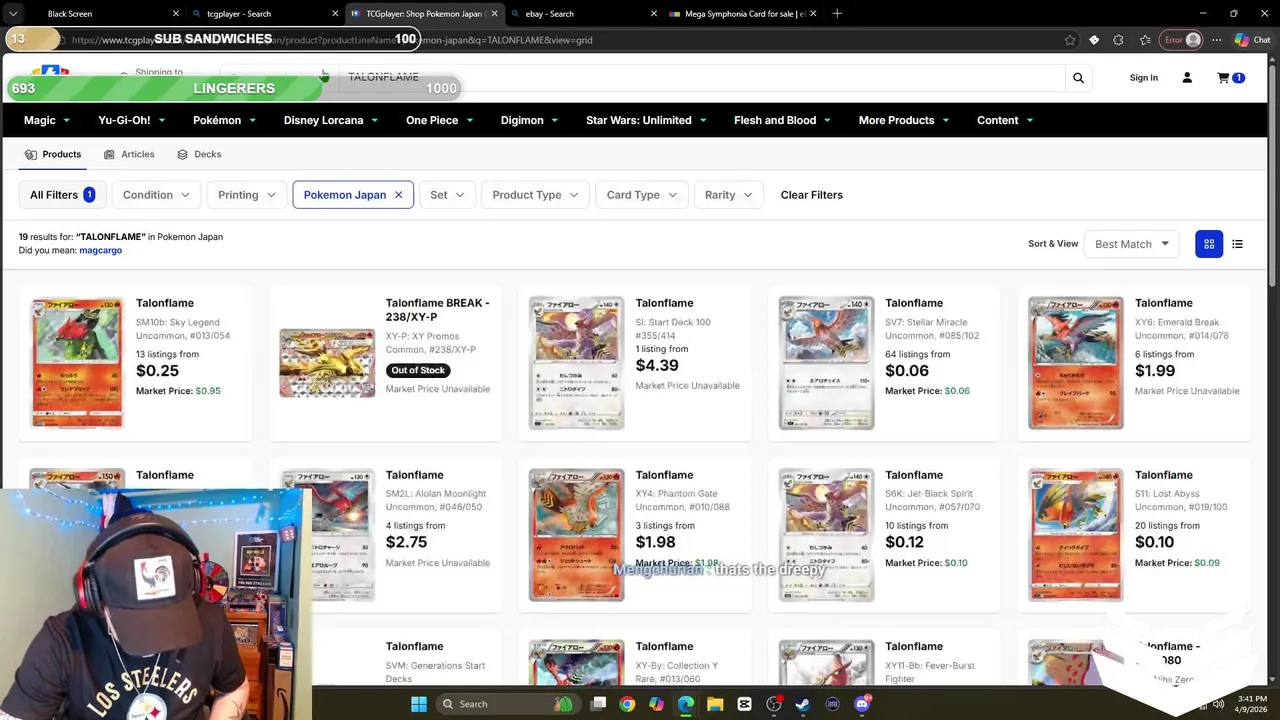The height and width of the screenshot is (720, 1280).
Task: Expand the Magic menu
Action: coord(47,120)
